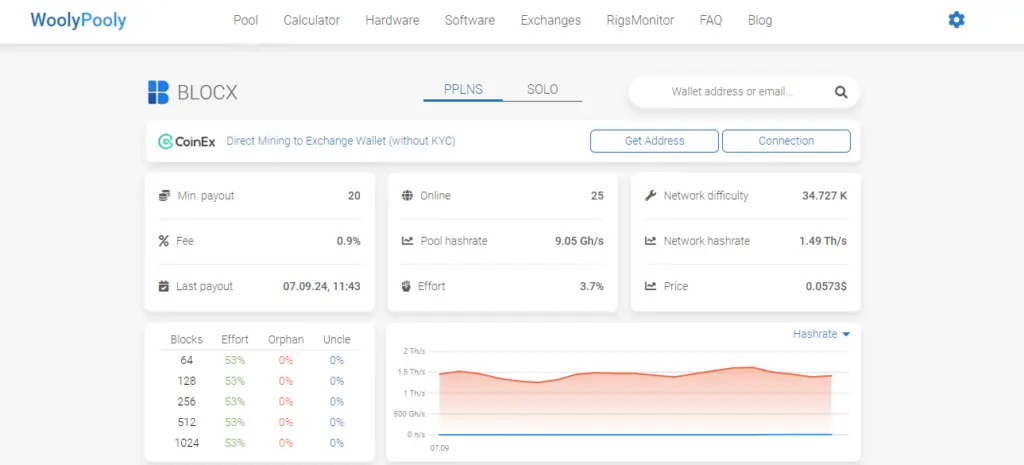The height and width of the screenshot is (465, 1024).
Task: Select the 64 blocks row
Action: click(260, 361)
